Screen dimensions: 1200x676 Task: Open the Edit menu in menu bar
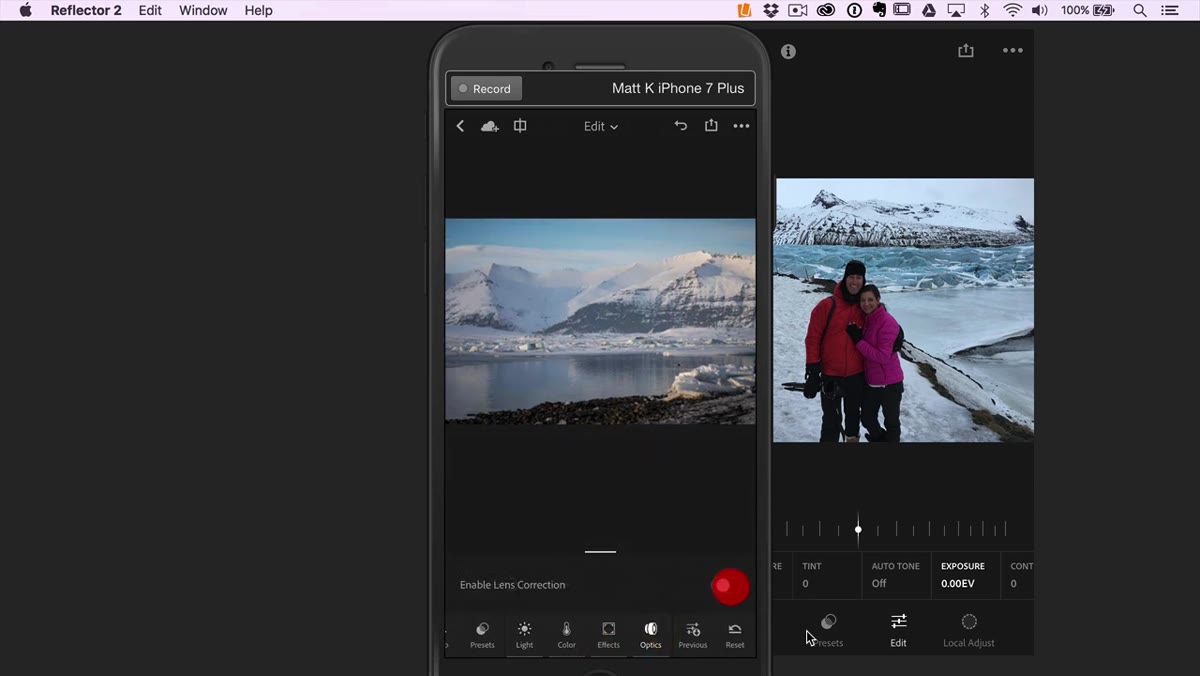coord(150,10)
